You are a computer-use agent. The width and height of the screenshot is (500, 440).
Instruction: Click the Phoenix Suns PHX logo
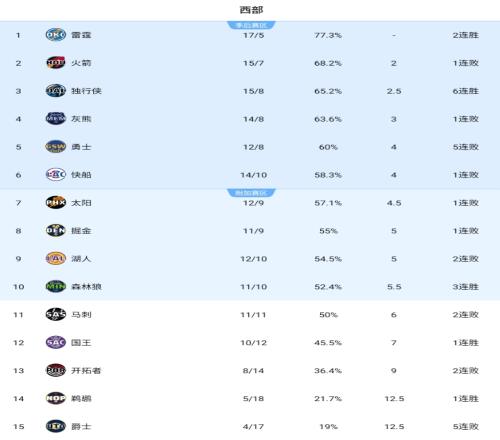tap(56, 203)
